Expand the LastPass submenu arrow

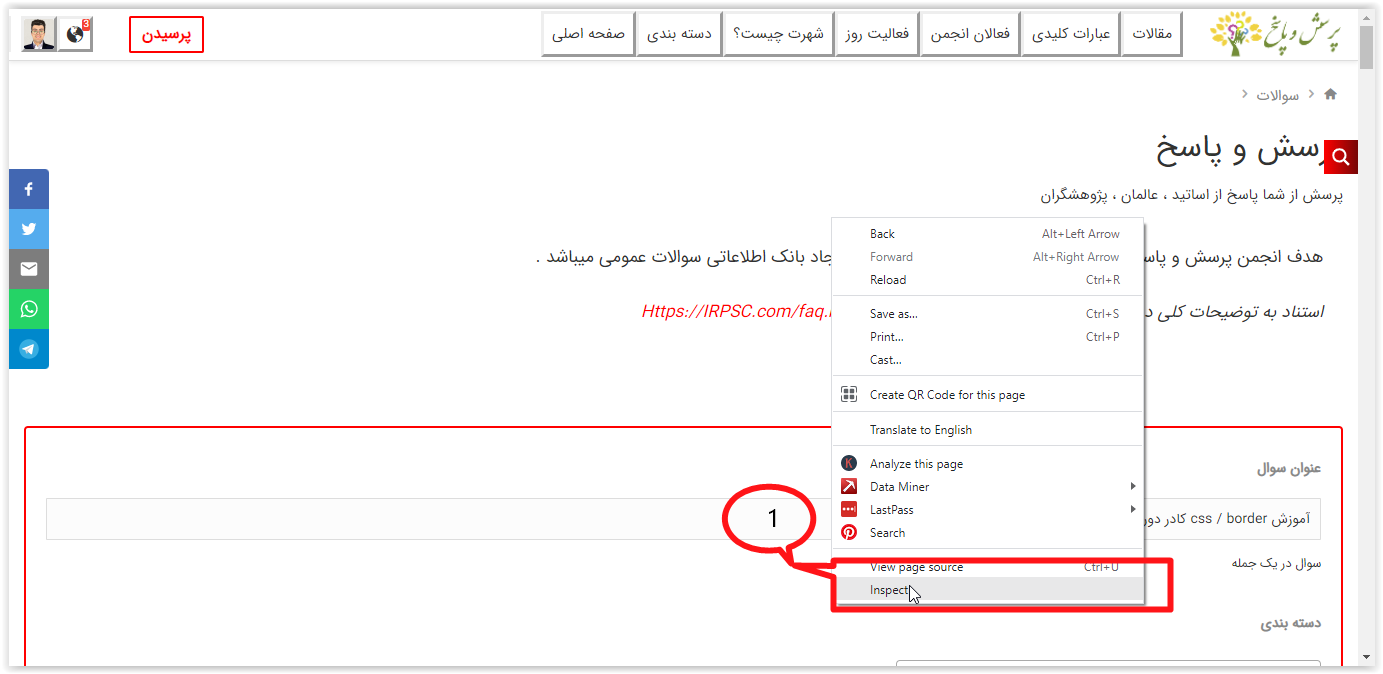tap(1132, 510)
